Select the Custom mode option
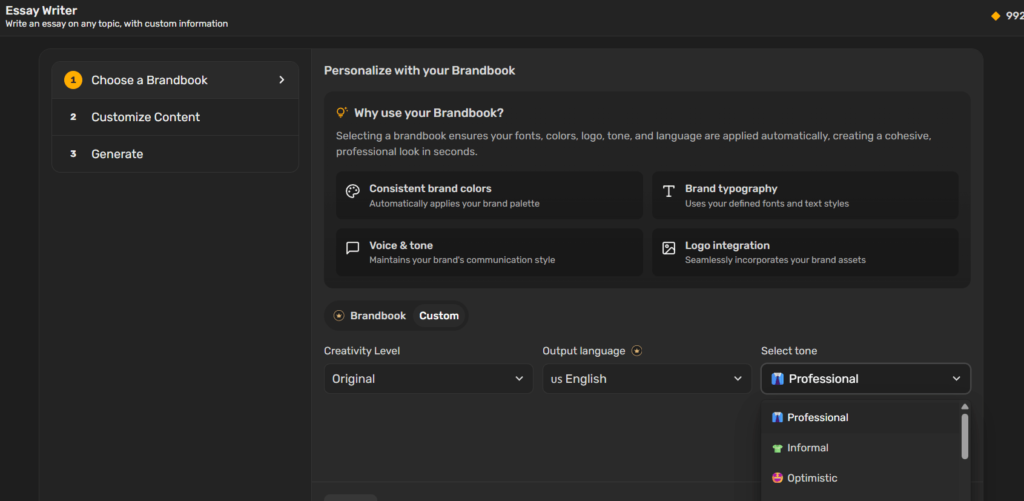Viewport: 1024px width, 501px height. [439, 315]
